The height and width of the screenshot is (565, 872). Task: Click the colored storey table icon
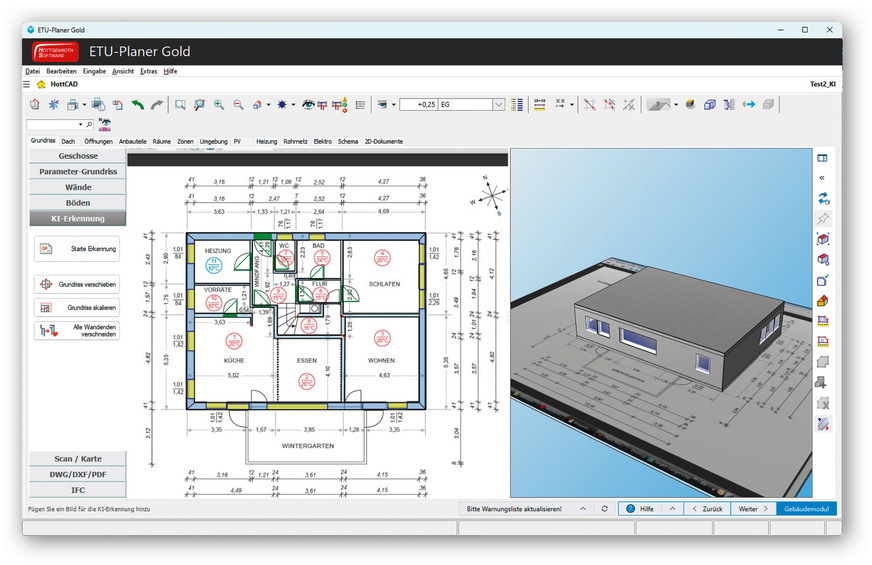click(517, 105)
